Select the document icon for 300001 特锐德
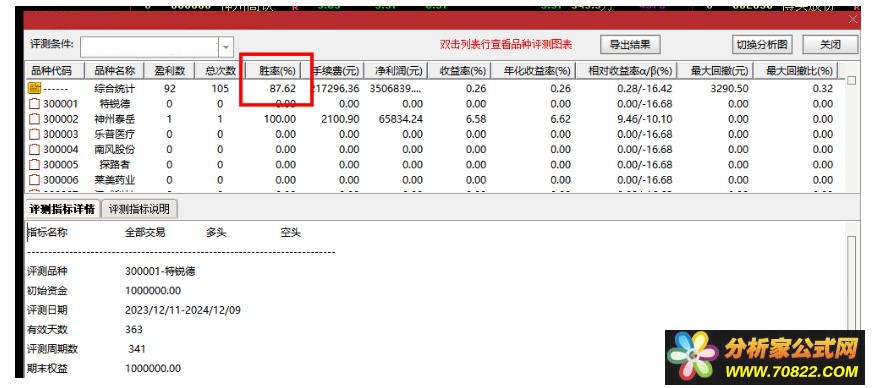This screenshot has height=388, width=875. pos(35,103)
